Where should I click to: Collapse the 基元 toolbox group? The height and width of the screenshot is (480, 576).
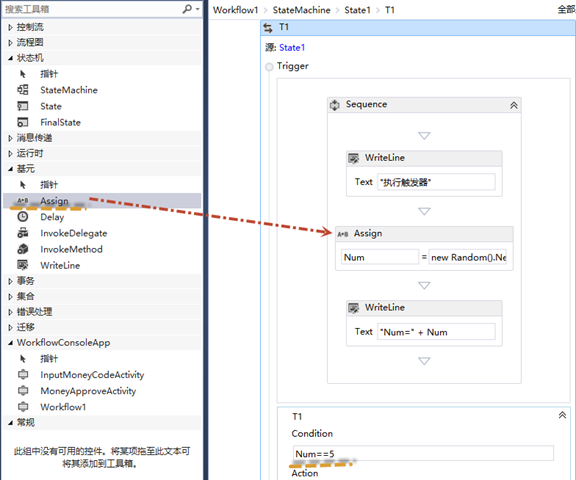(x=10, y=169)
